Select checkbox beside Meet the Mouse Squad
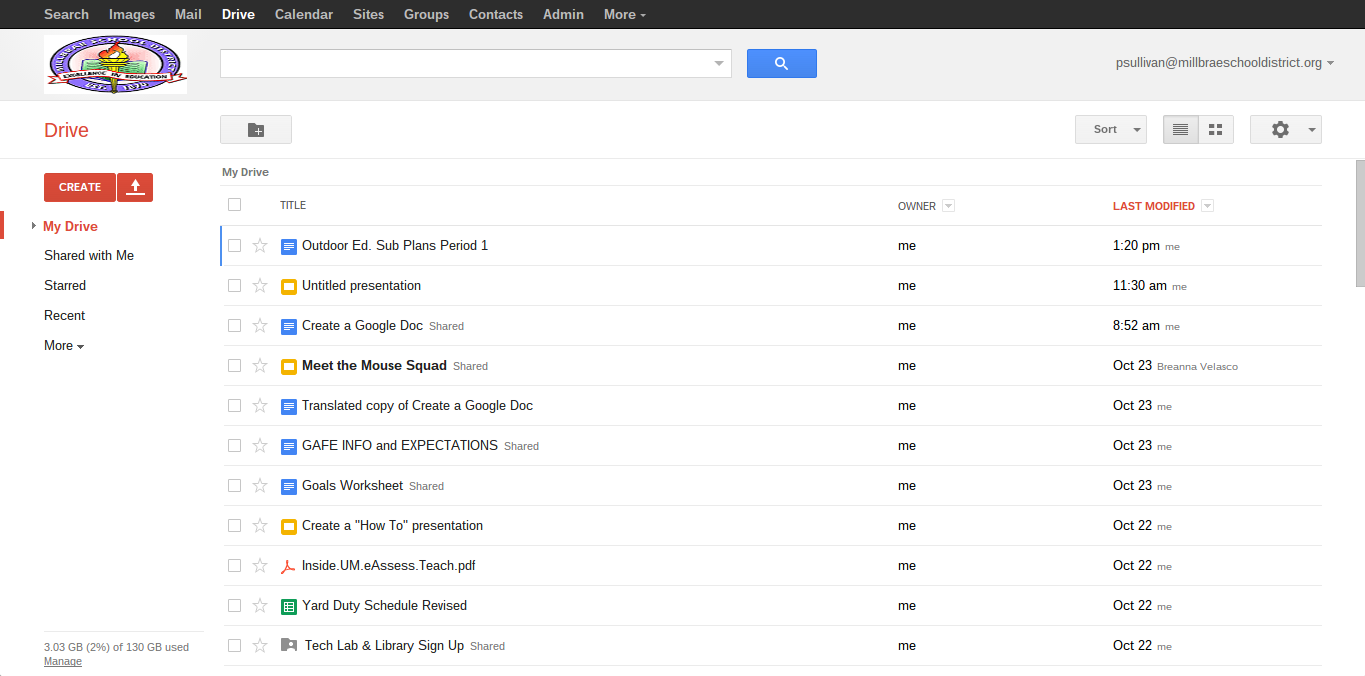This screenshot has height=676, width=1365. 234,366
